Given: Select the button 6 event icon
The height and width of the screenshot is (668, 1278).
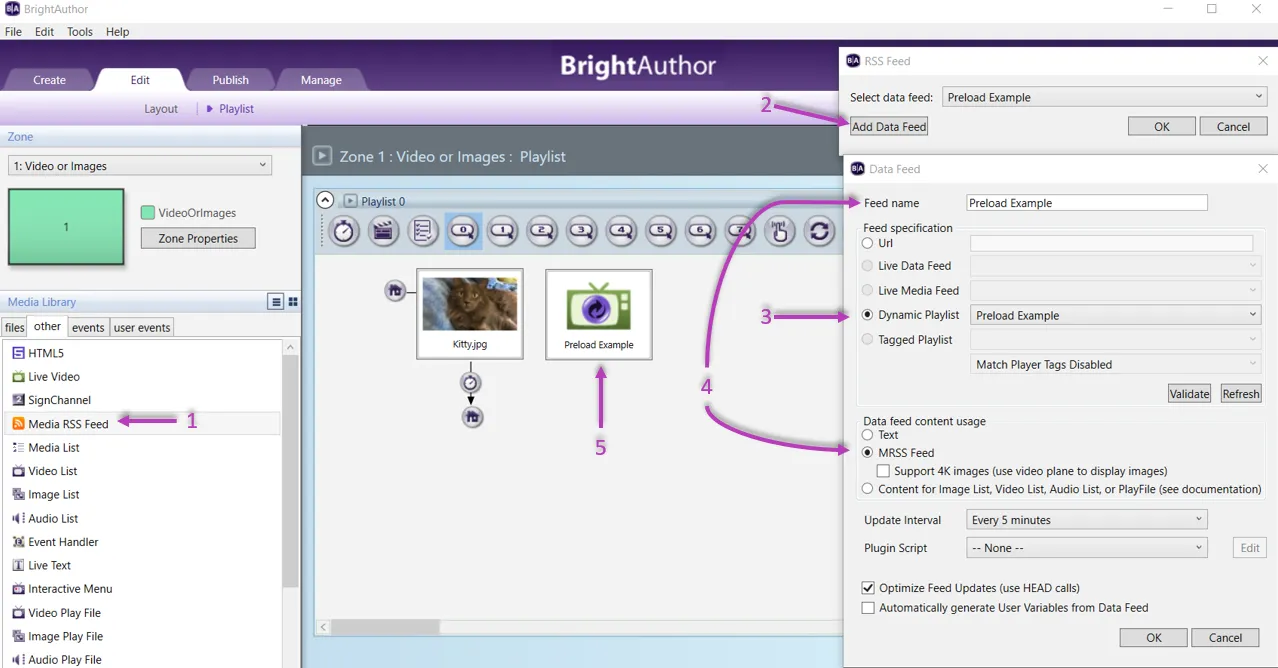Looking at the screenshot, I should pos(700,231).
